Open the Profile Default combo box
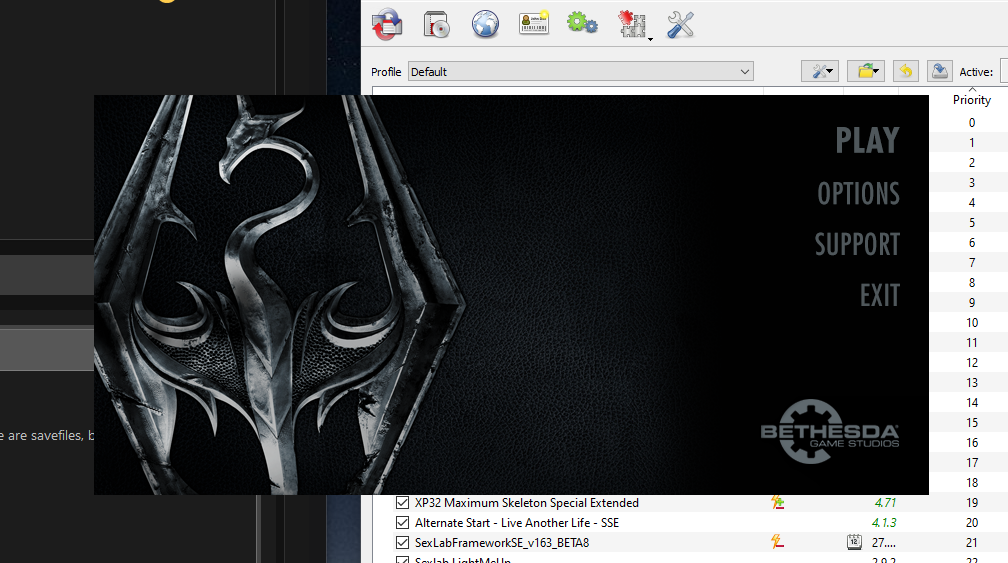The image size is (1008, 563). tap(581, 71)
